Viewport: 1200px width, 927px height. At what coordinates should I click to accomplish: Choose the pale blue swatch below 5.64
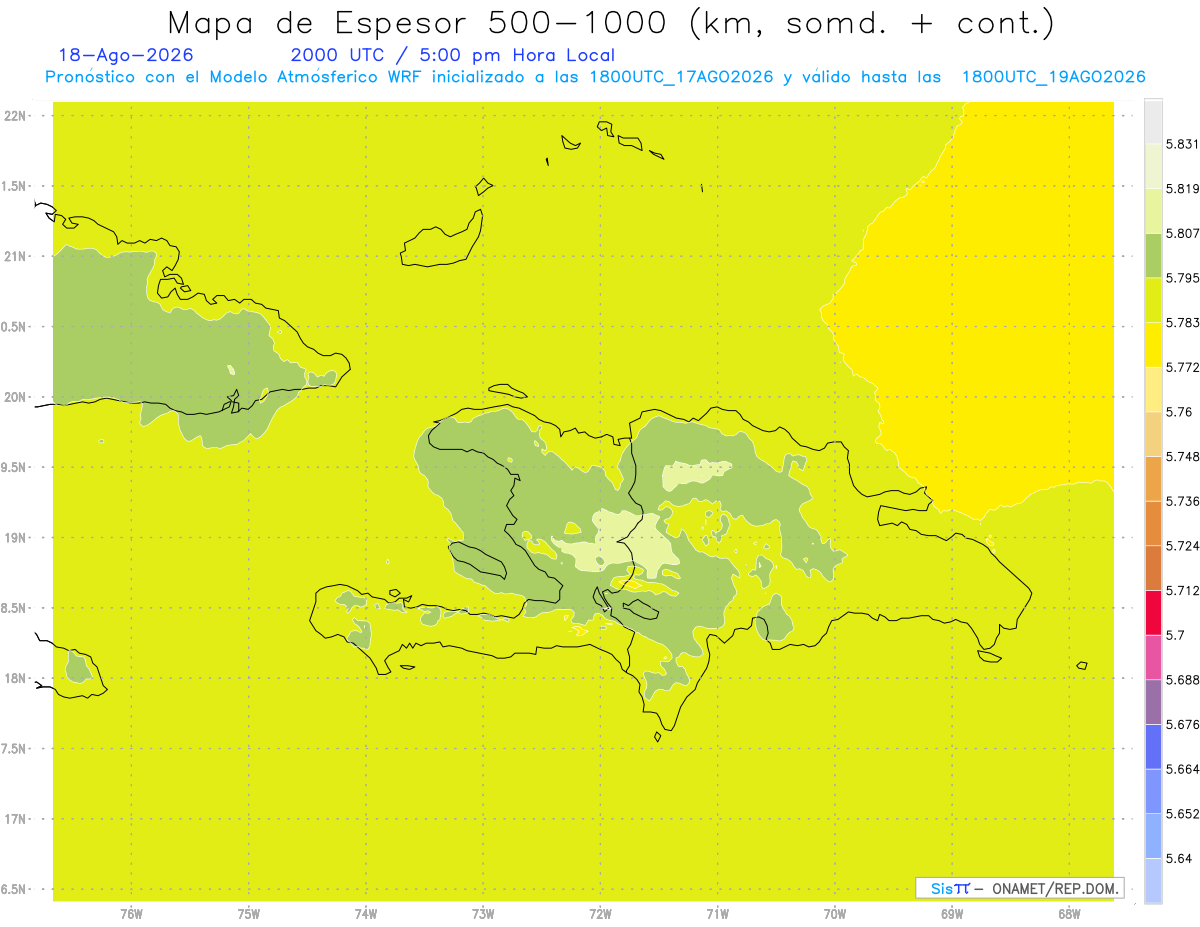click(1153, 880)
